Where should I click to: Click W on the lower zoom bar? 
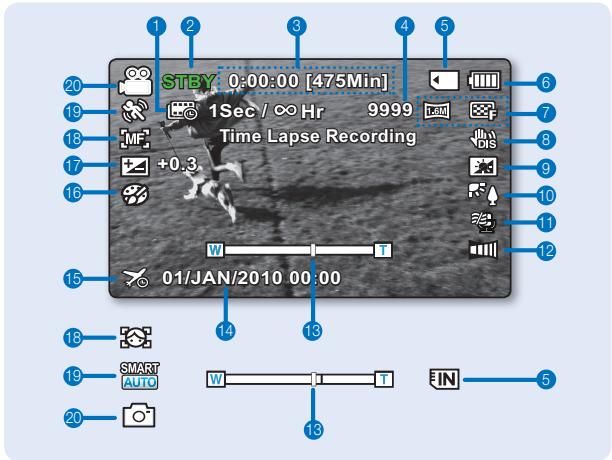pyautogui.click(x=216, y=379)
